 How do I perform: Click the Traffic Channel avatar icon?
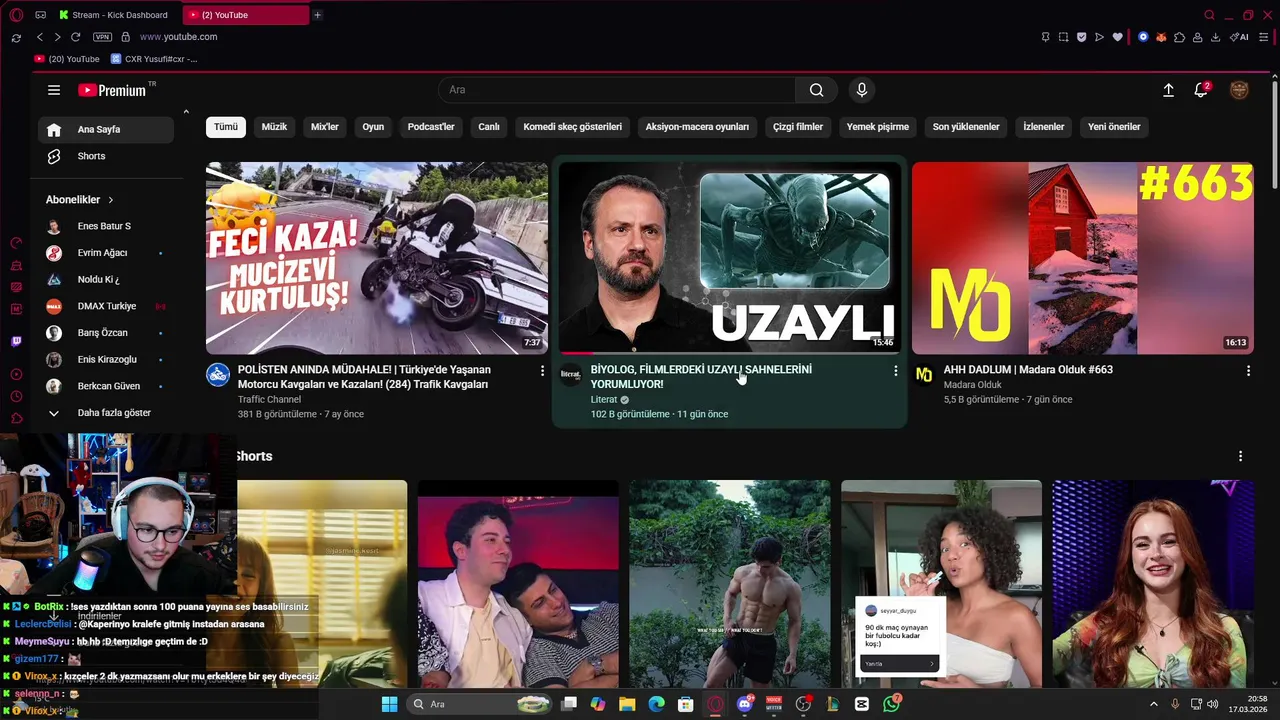[x=218, y=375]
